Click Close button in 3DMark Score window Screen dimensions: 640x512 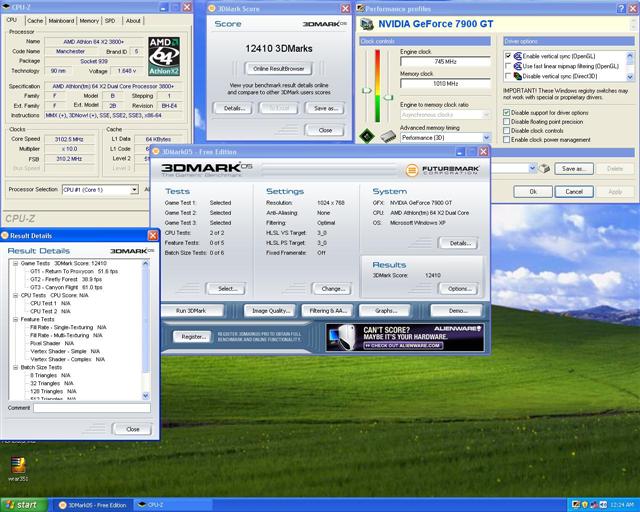(x=325, y=130)
